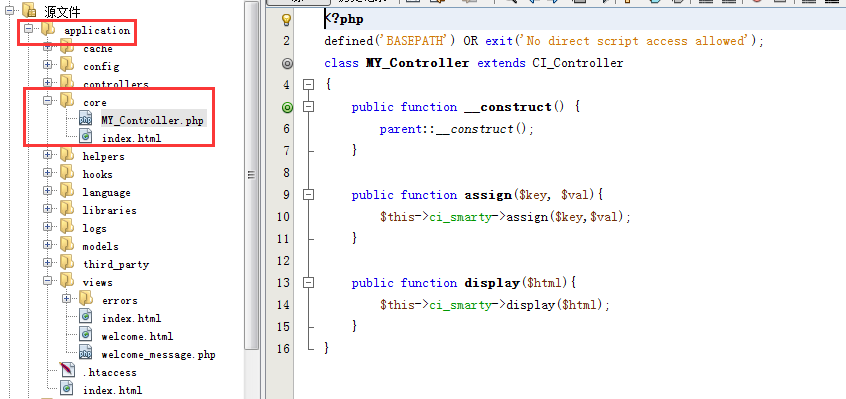846x399 pixels.
Task: Select the .htaccess file icon
Action: (67, 371)
